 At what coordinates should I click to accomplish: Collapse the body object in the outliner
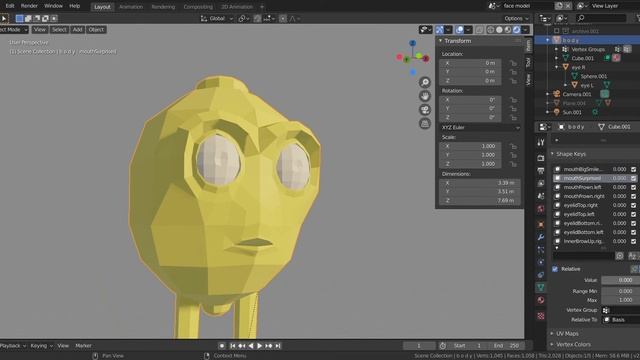548,40
